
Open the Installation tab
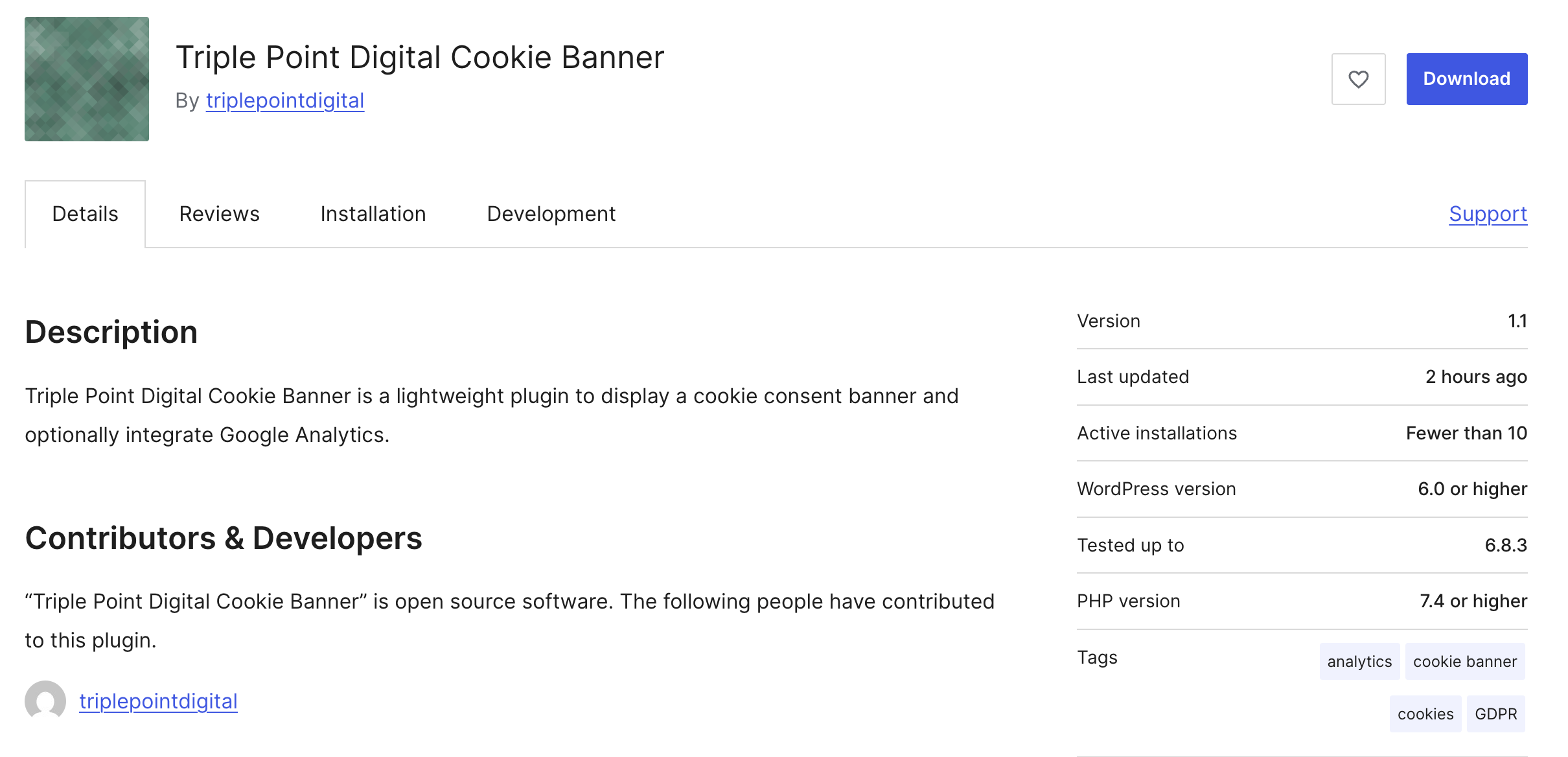(x=373, y=214)
